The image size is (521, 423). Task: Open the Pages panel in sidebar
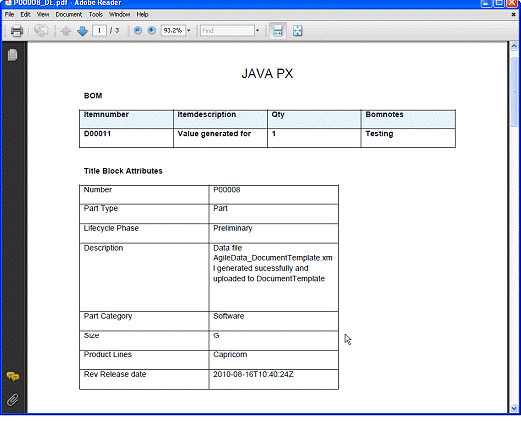pos(13,55)
